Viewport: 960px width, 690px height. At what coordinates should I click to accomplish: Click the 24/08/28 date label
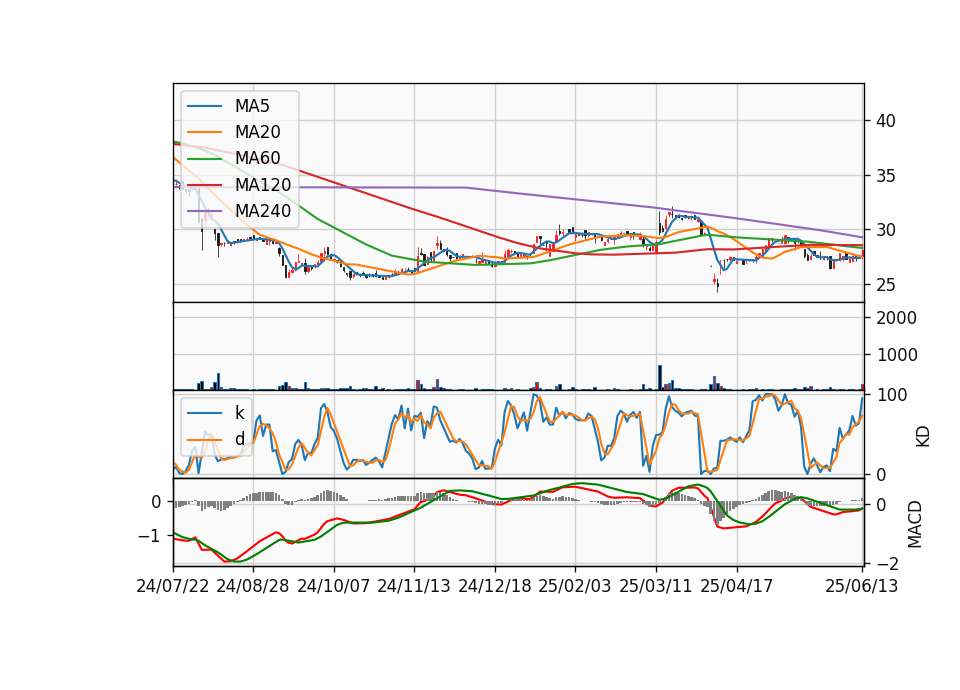(253, 586)
